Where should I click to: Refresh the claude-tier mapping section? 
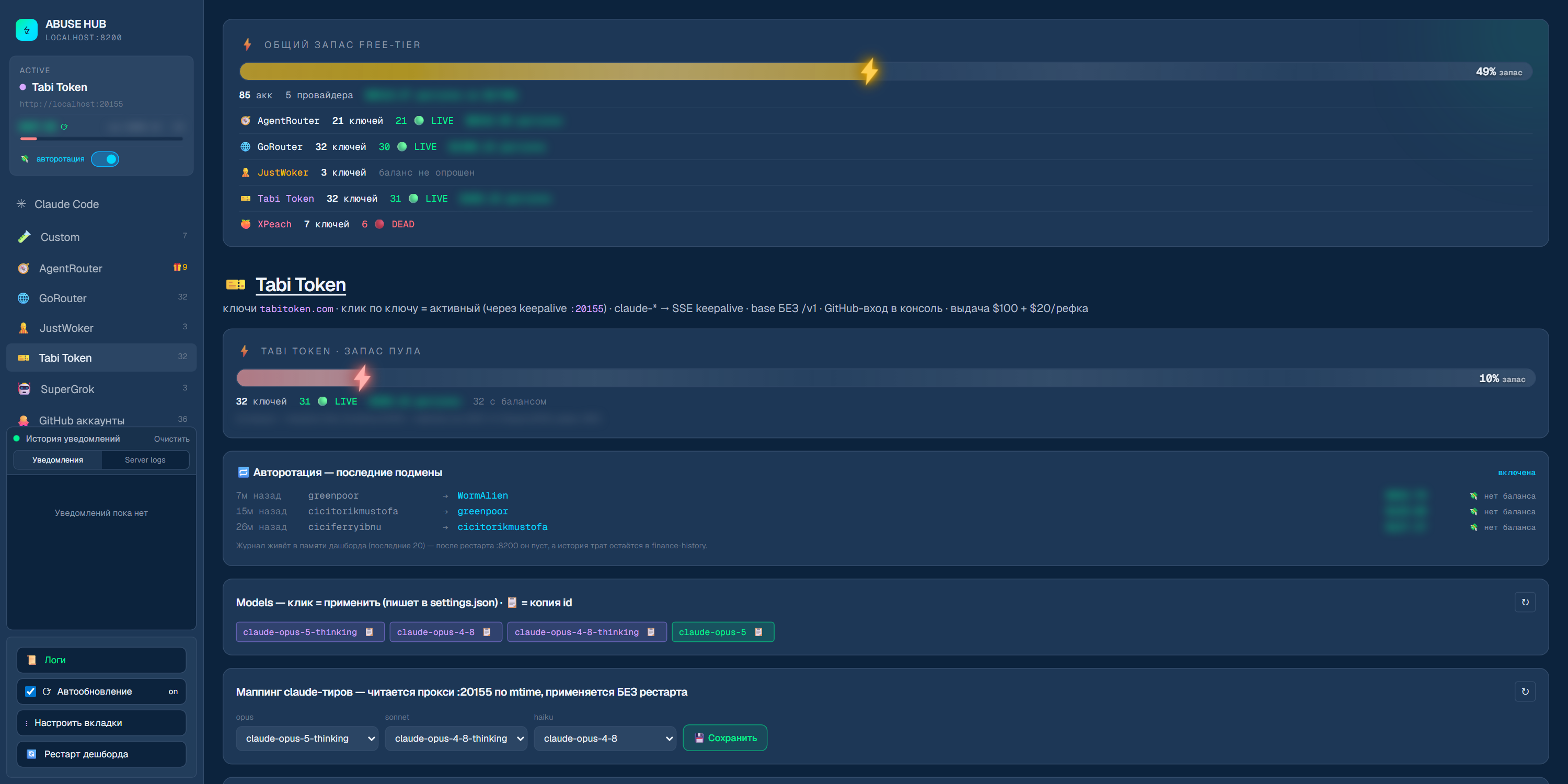pos(1525,691)
